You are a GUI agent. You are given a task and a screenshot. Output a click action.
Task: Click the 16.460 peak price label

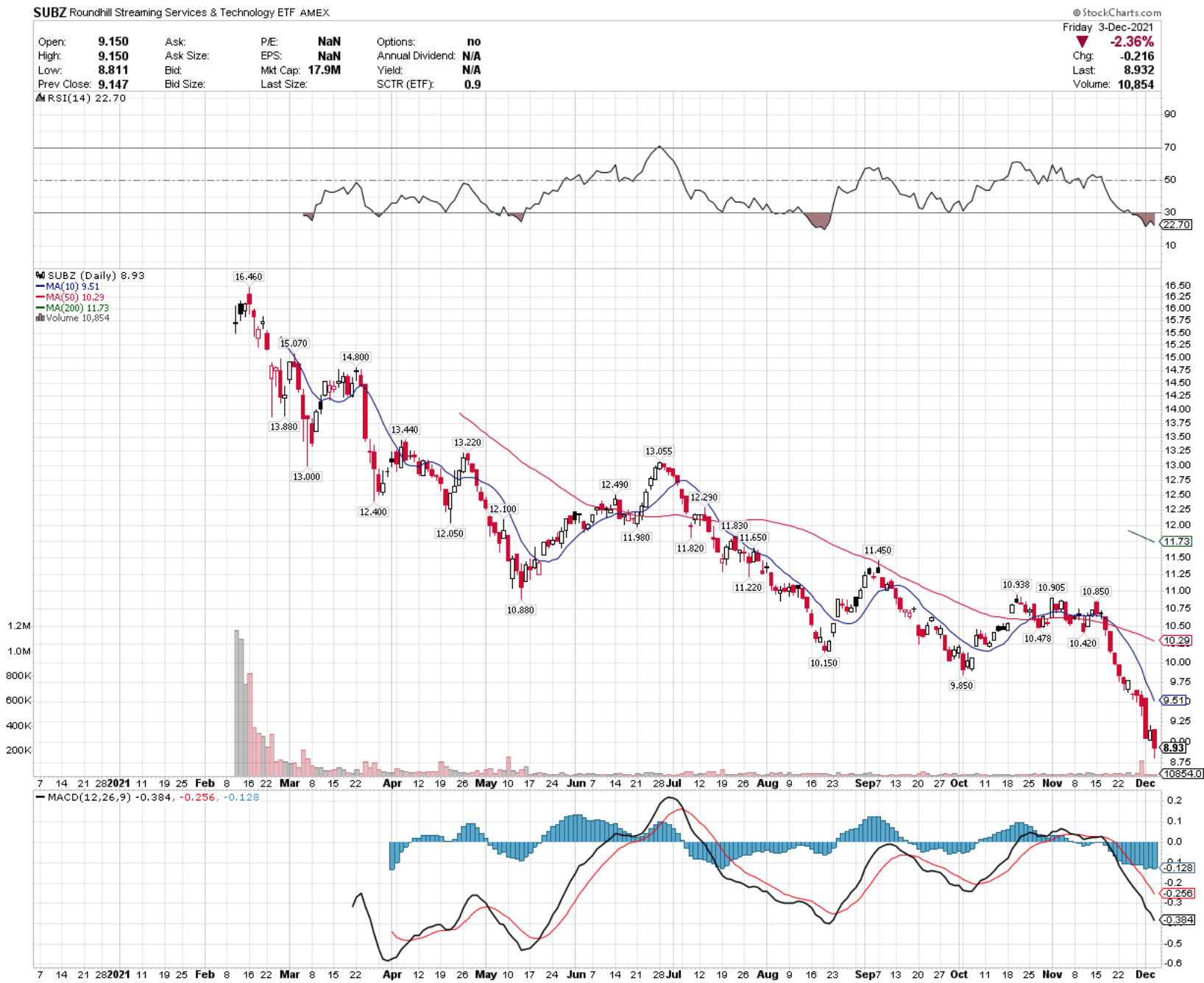(248, 277)
